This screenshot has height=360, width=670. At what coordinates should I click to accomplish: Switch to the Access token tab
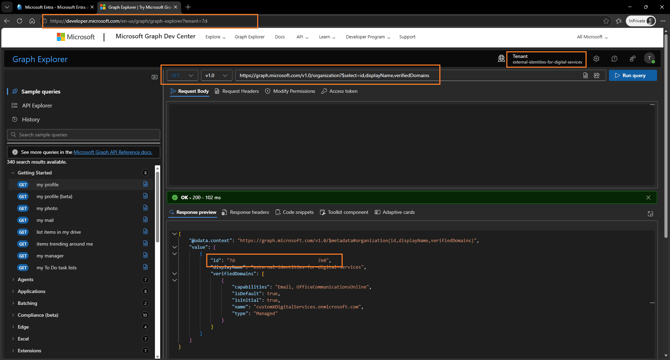tap(339, 91)
